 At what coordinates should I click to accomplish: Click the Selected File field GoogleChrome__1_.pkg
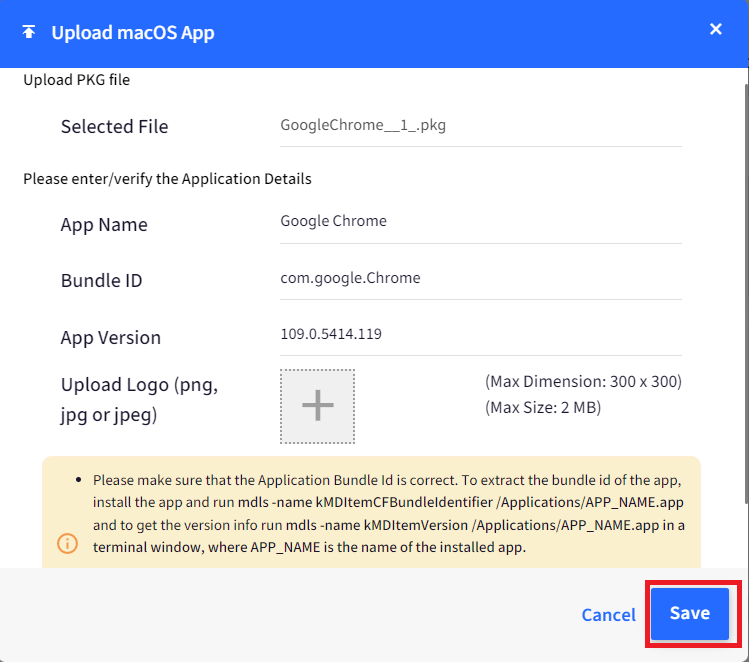(481, 126)
